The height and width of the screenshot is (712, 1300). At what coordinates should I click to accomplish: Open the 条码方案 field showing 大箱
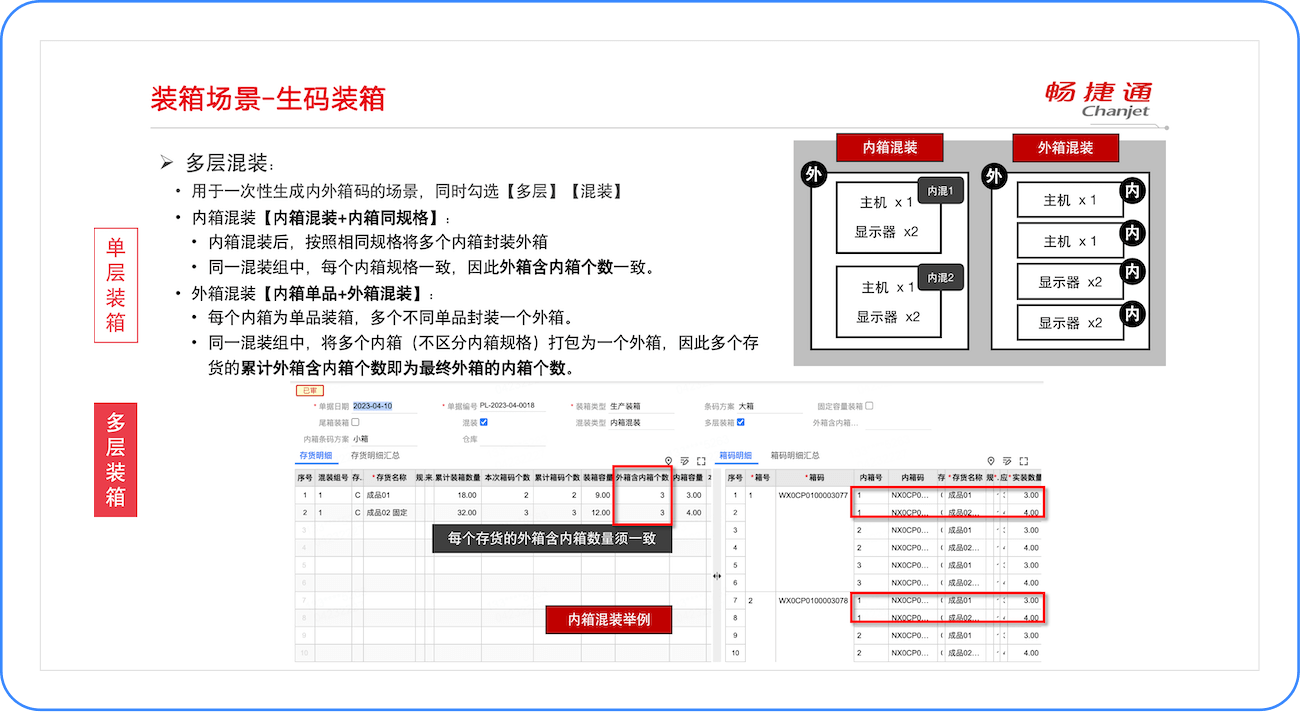click(770, 407)
